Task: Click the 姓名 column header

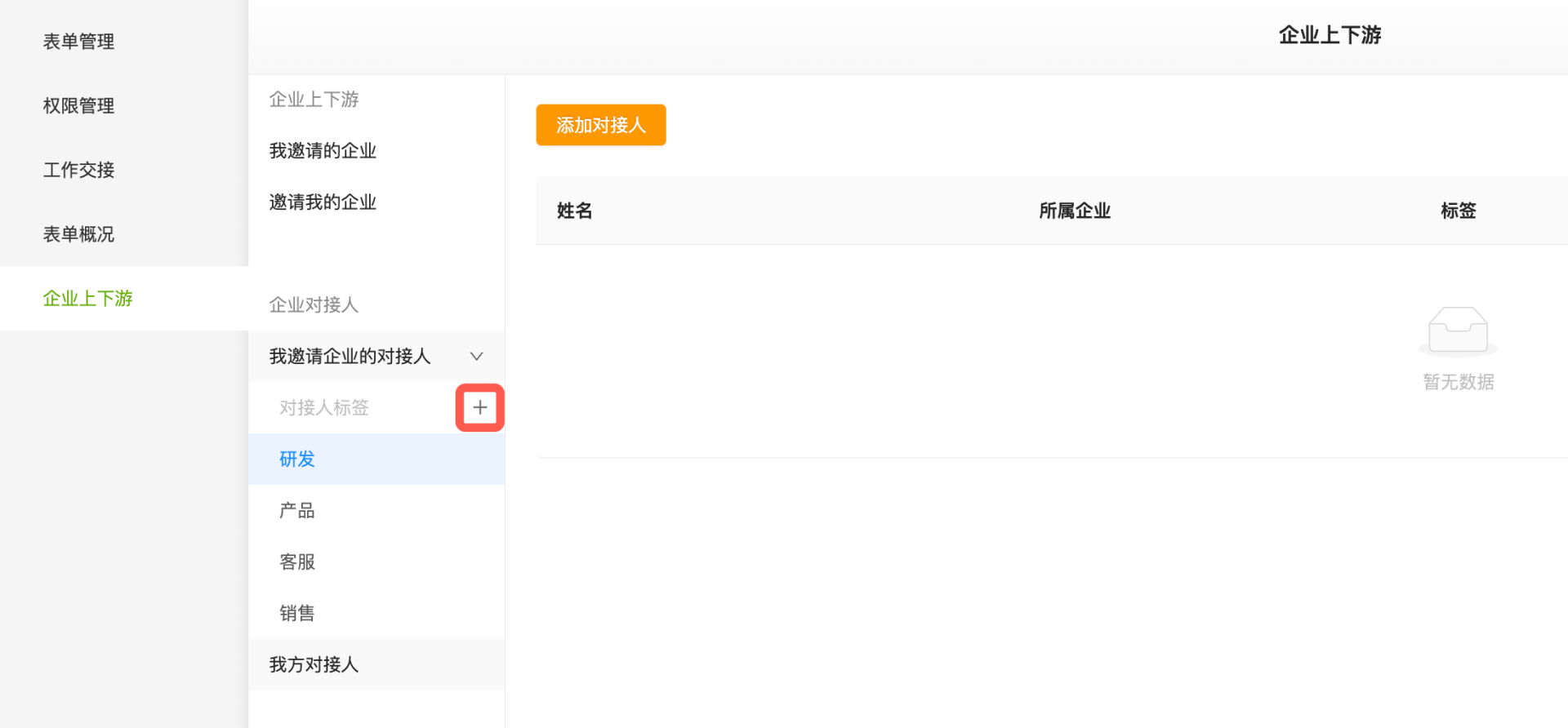Action: [574, 211]
